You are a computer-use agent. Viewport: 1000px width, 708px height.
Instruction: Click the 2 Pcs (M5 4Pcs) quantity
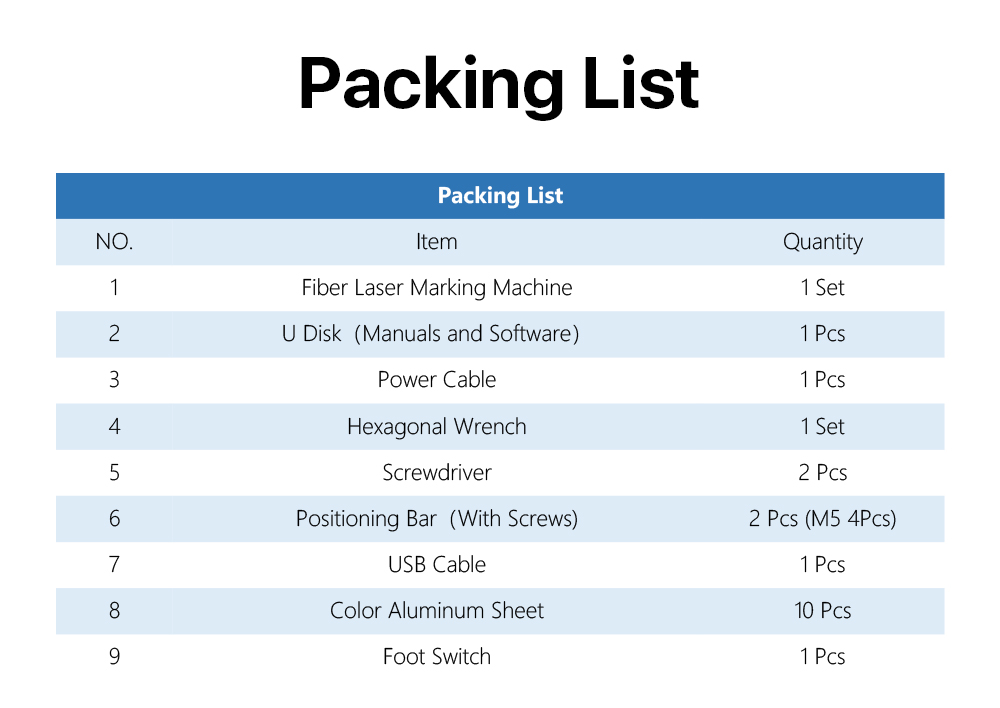click(823, 519)
